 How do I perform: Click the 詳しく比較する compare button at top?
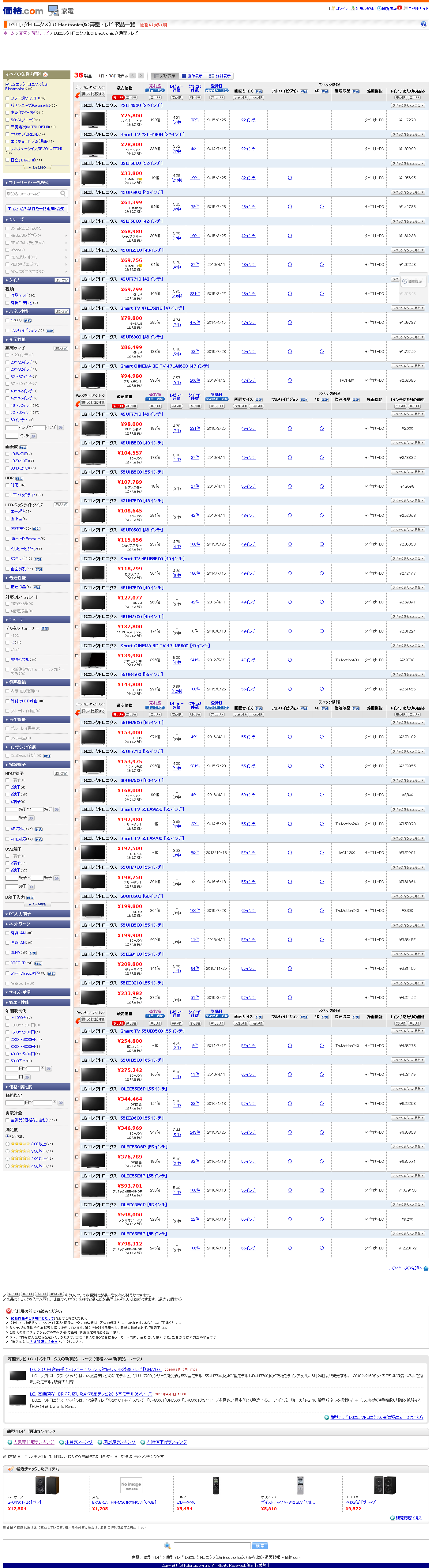pyautogui.click(x=92, y=94)
